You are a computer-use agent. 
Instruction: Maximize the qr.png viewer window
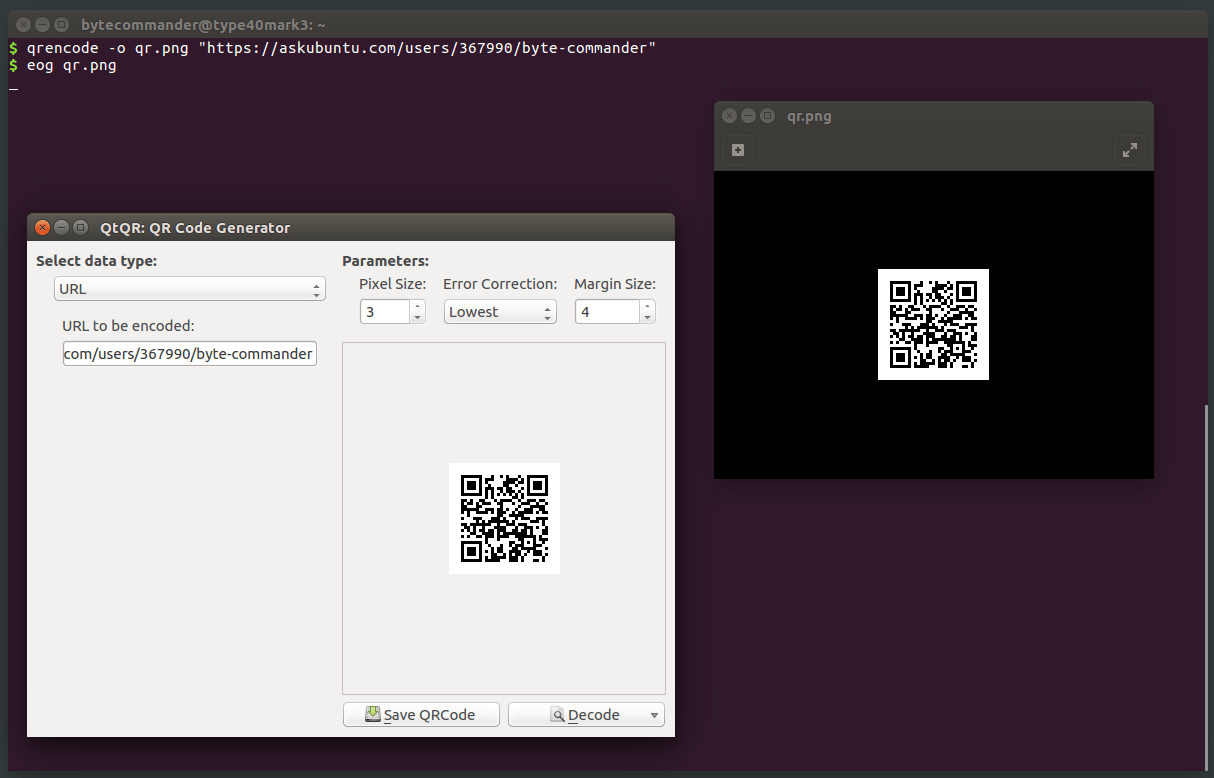click(x=768, y=116)
